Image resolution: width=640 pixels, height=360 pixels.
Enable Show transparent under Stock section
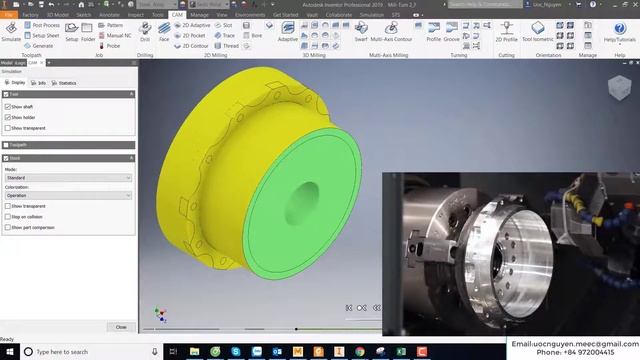tap(7, 206)
